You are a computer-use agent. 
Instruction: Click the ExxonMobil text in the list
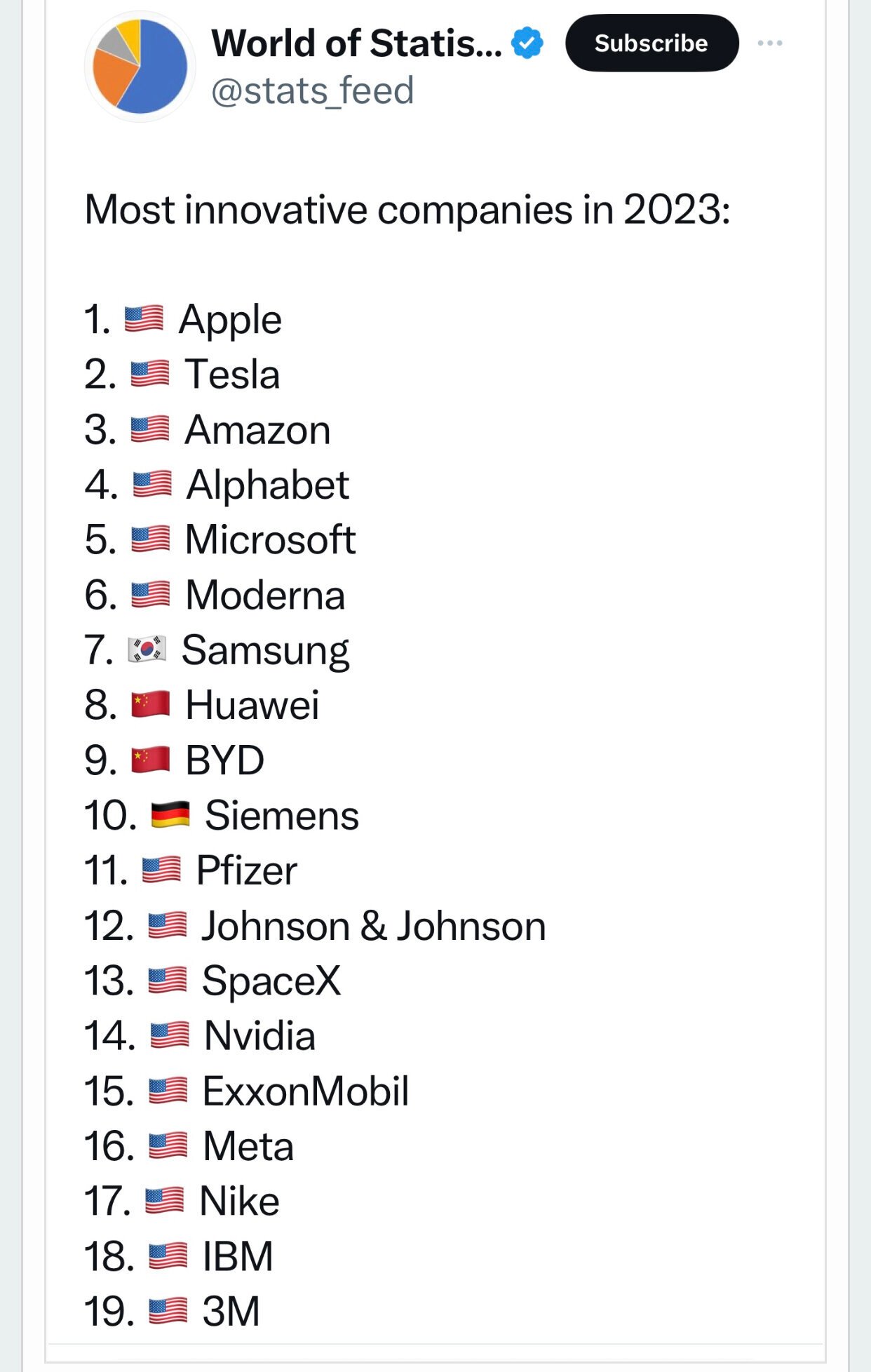point(306,1091)
